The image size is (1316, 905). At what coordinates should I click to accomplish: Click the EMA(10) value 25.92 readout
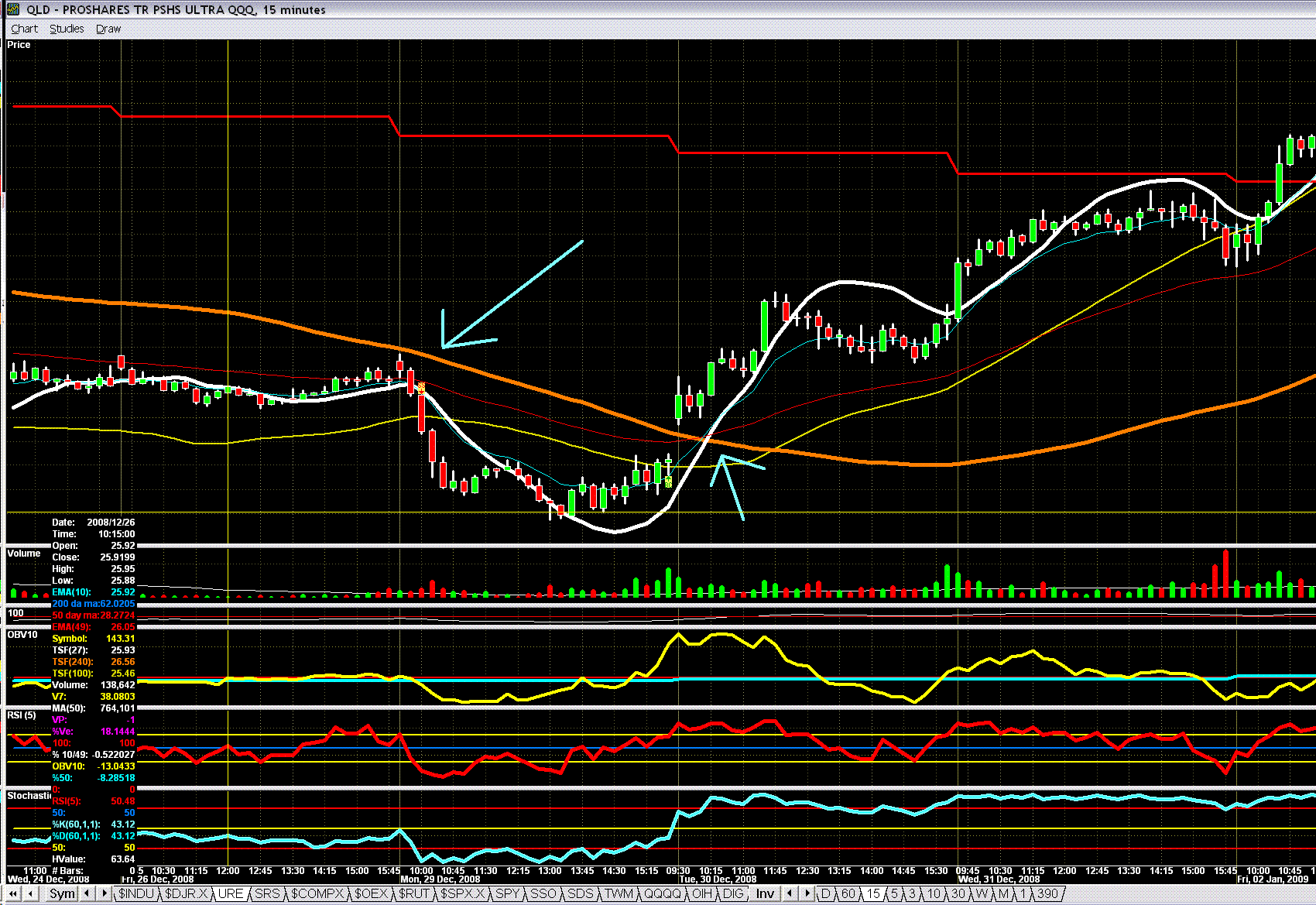94,592
